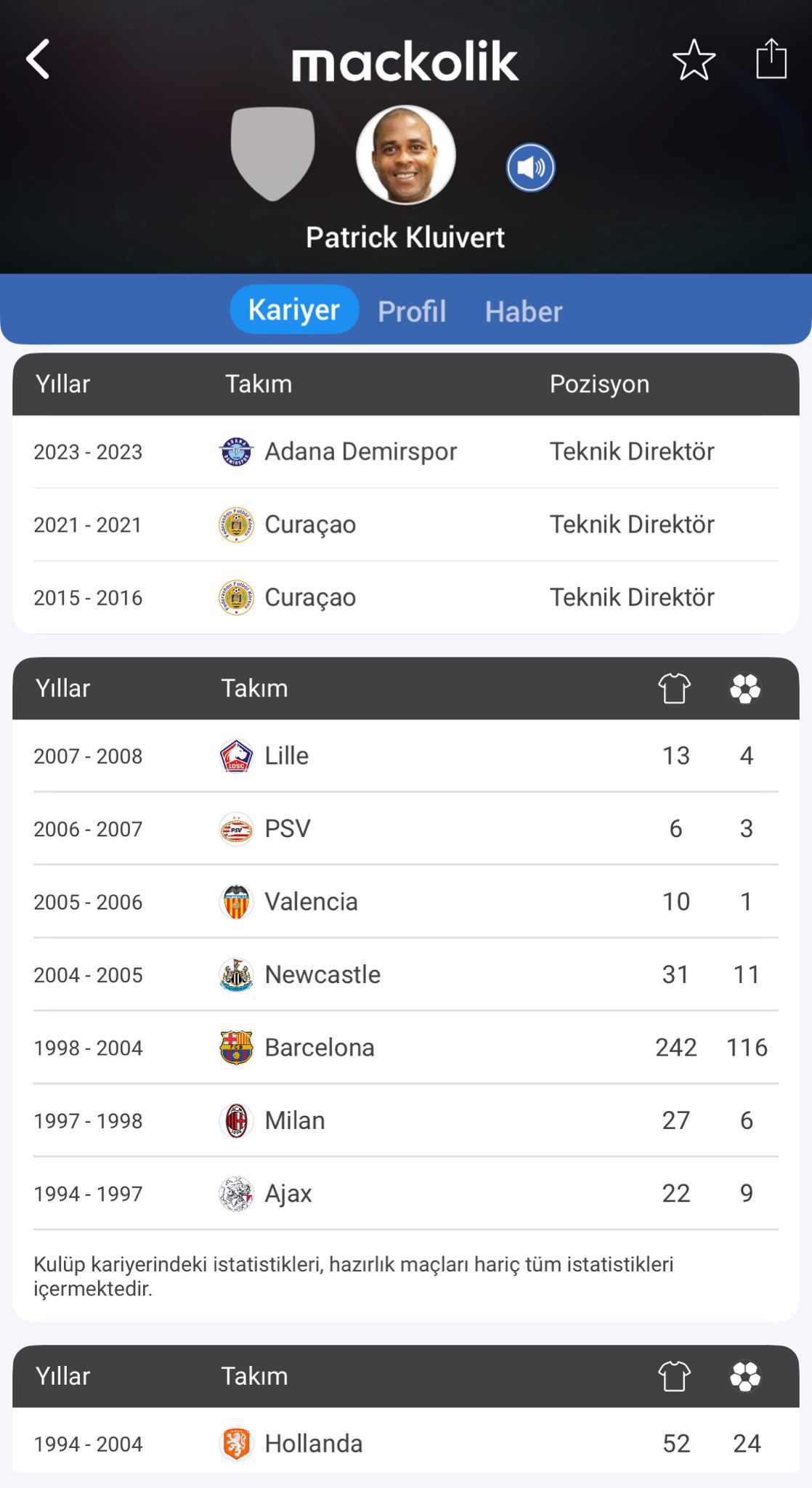Open the Milan team link
Viewport: 812px width, 1488px height.
click(294, 1120)
